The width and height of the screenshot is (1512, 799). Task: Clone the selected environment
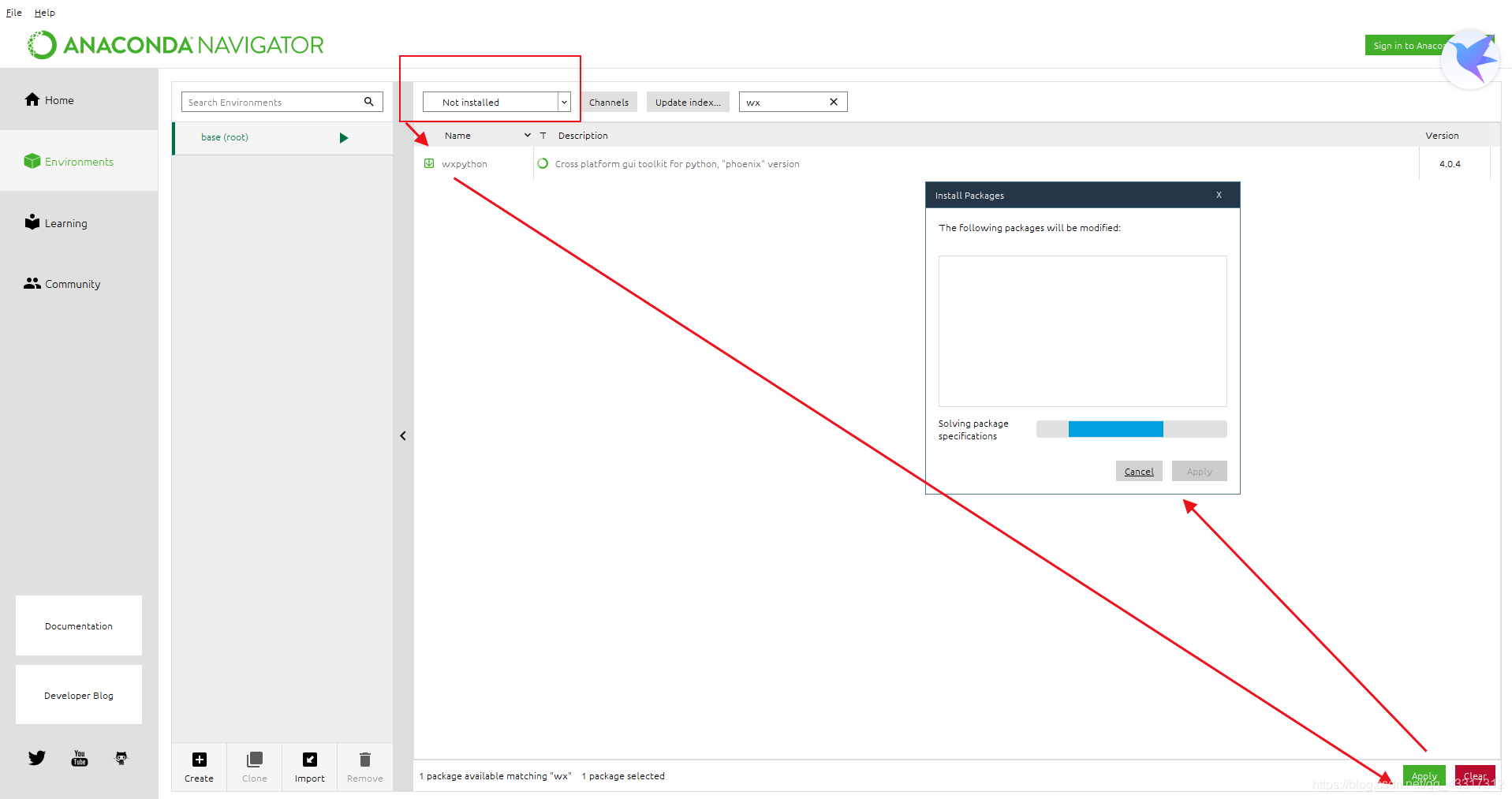point(255,767)
